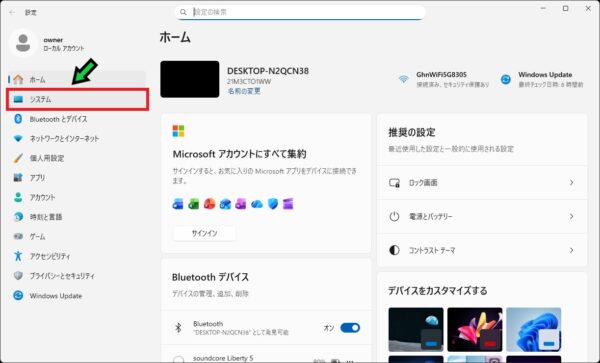This screenshot has width=600, height=363.
Task: Click the personalization paintbrush icon
Action: (x=18, y=158)
